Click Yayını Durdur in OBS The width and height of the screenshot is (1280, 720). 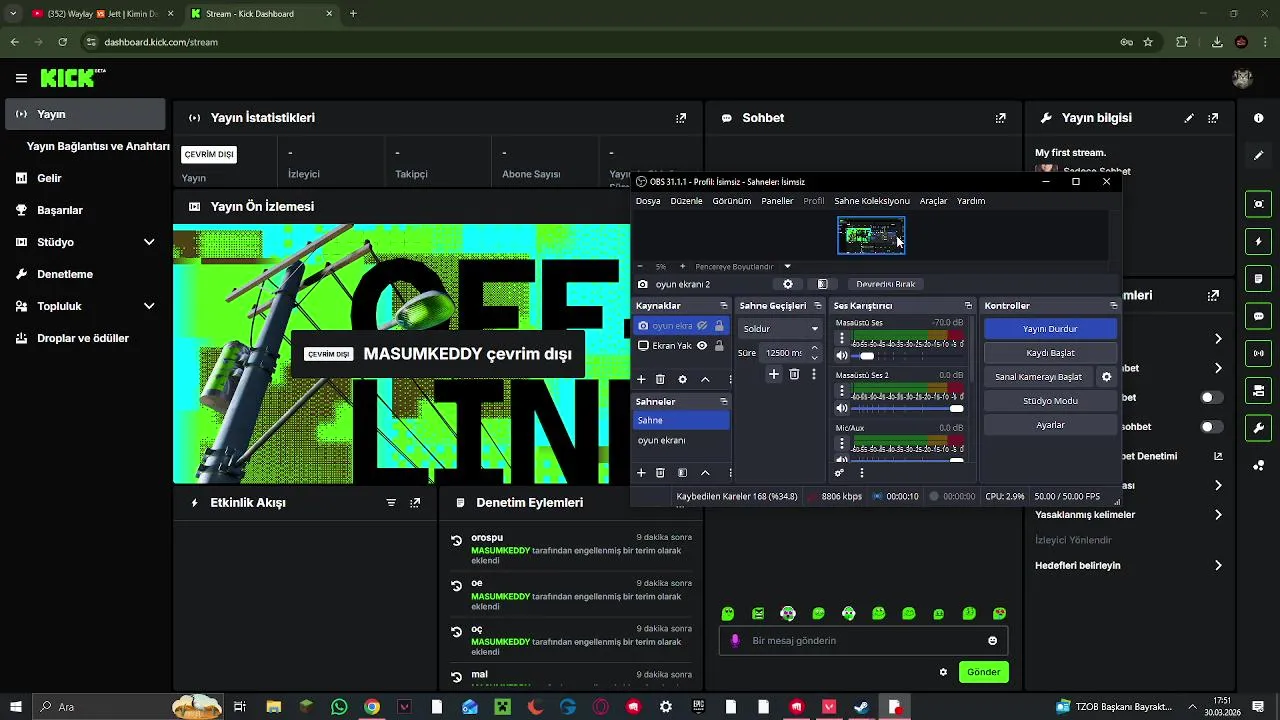point(1050,329)
